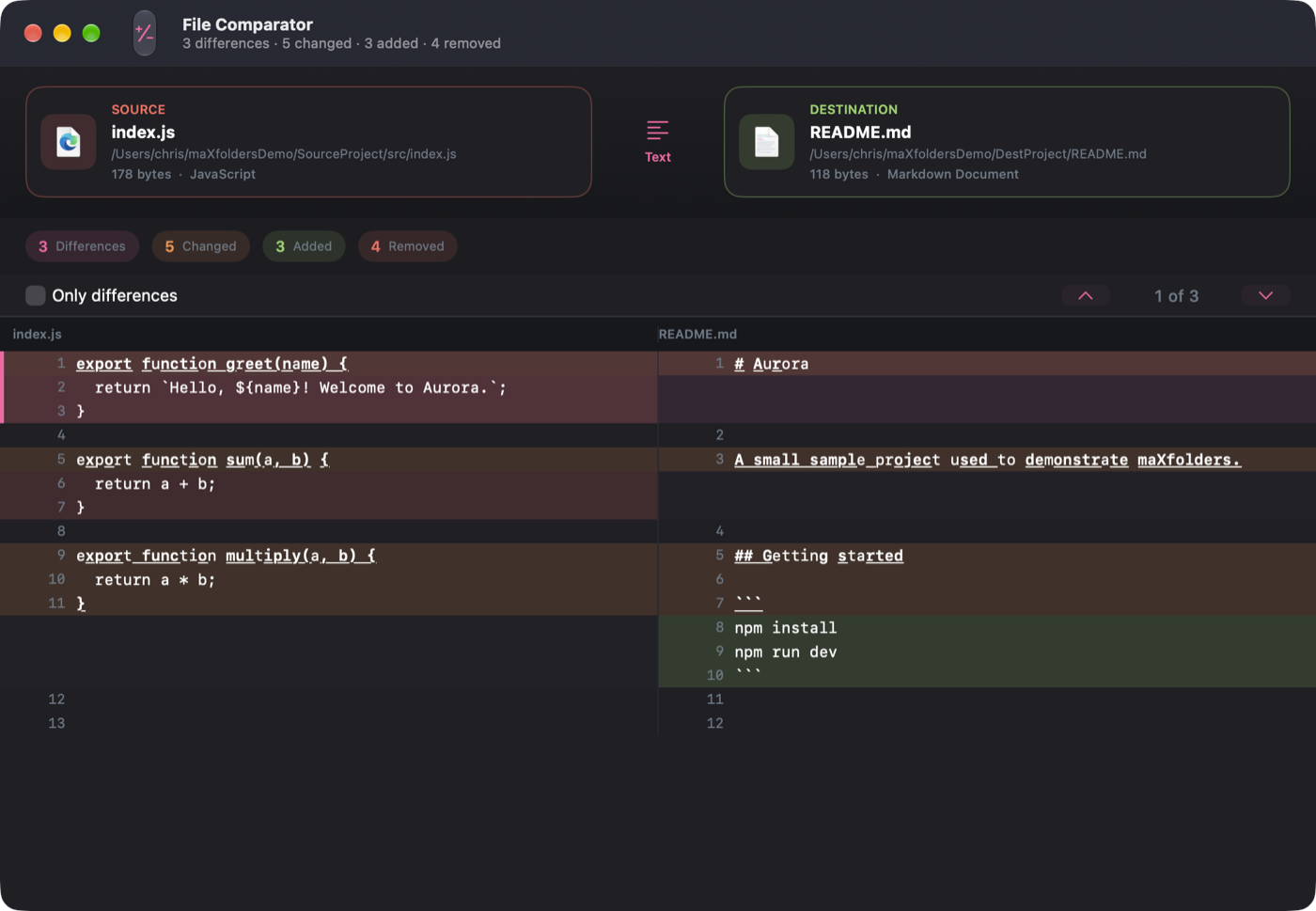Click the source path /SourceProject/src/index.js
Image resolution: width=1316 pixels, height=911 pixels.
coord(284,154)
